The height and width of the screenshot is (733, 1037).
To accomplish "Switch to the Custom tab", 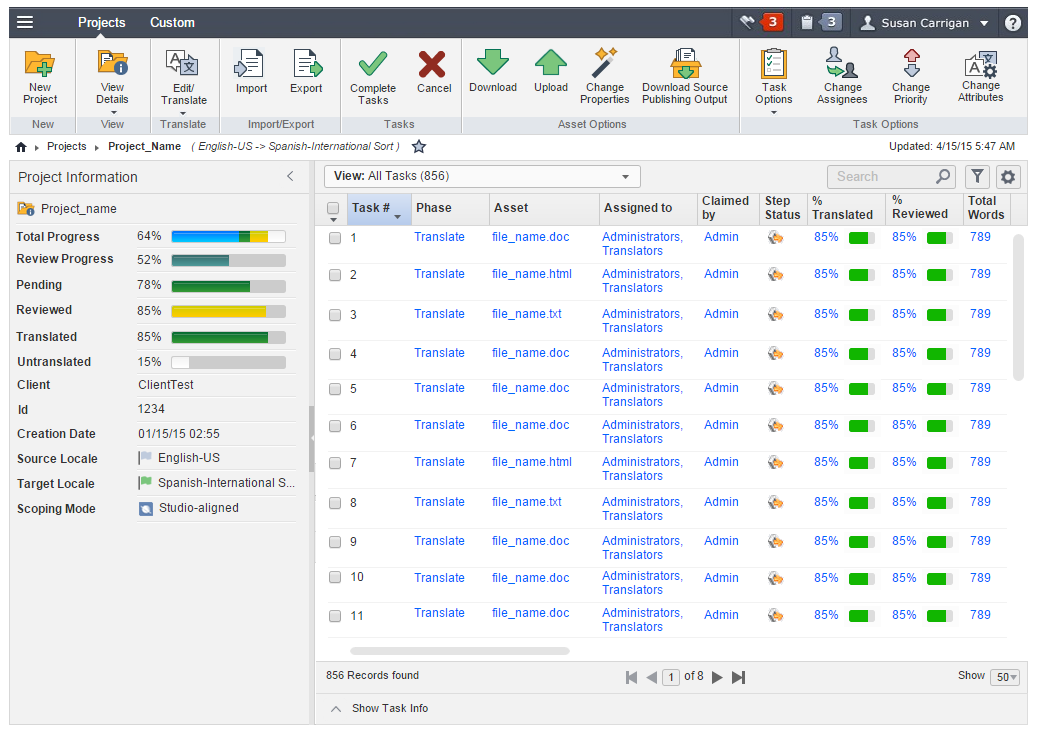I will click(172, 22).
